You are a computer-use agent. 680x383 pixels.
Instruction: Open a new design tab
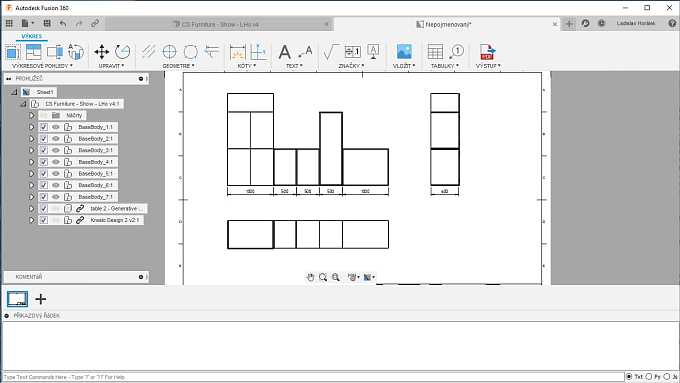569,24
